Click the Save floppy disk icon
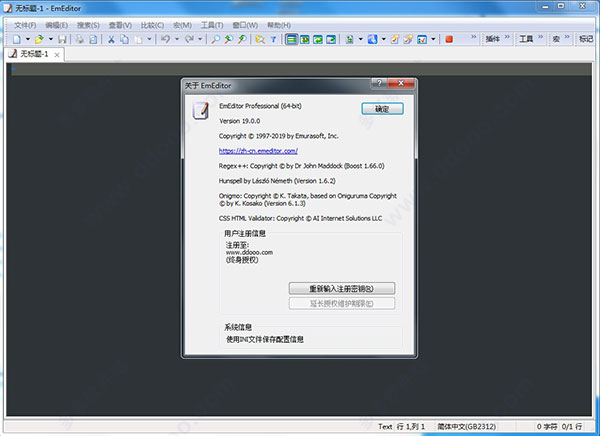This screenshot has height=436, width=600. coord(62,39)
